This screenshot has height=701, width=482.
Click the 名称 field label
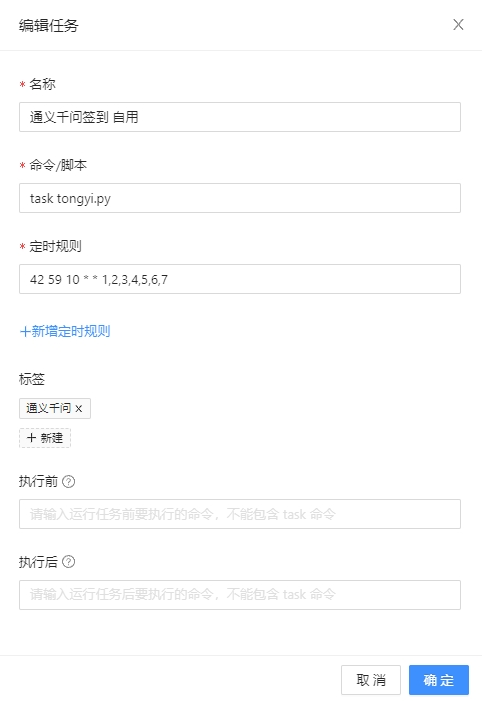tap(42, 84)
